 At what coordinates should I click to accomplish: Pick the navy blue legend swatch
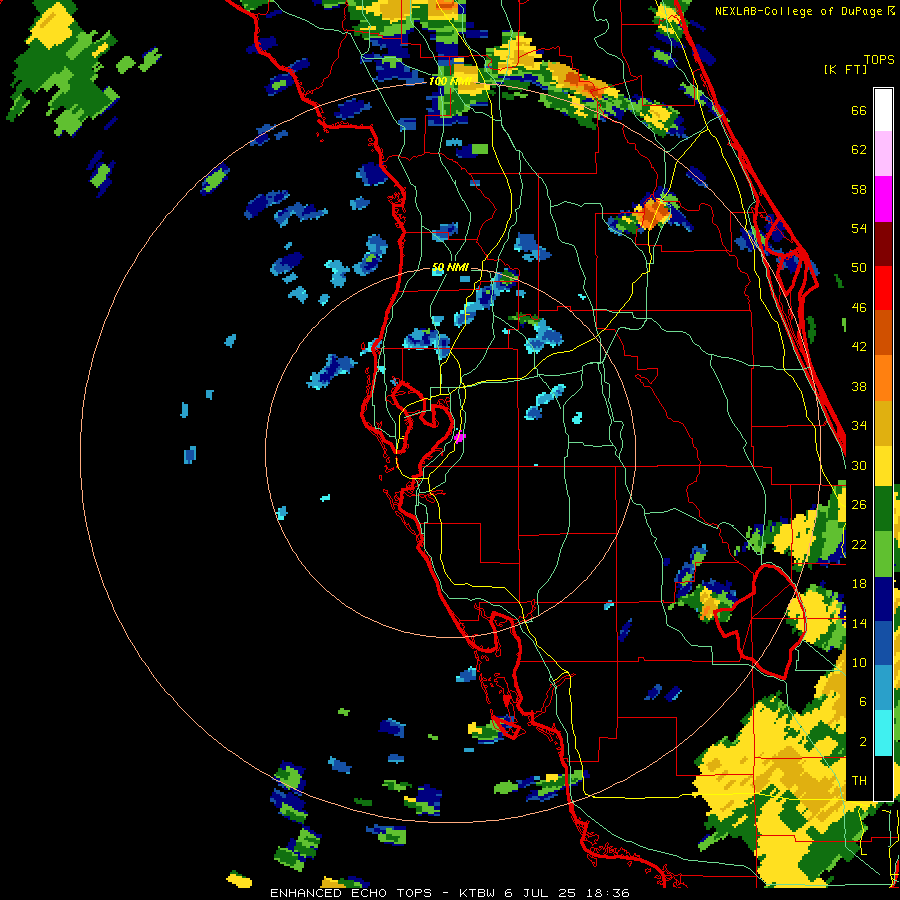pos(883,599)
